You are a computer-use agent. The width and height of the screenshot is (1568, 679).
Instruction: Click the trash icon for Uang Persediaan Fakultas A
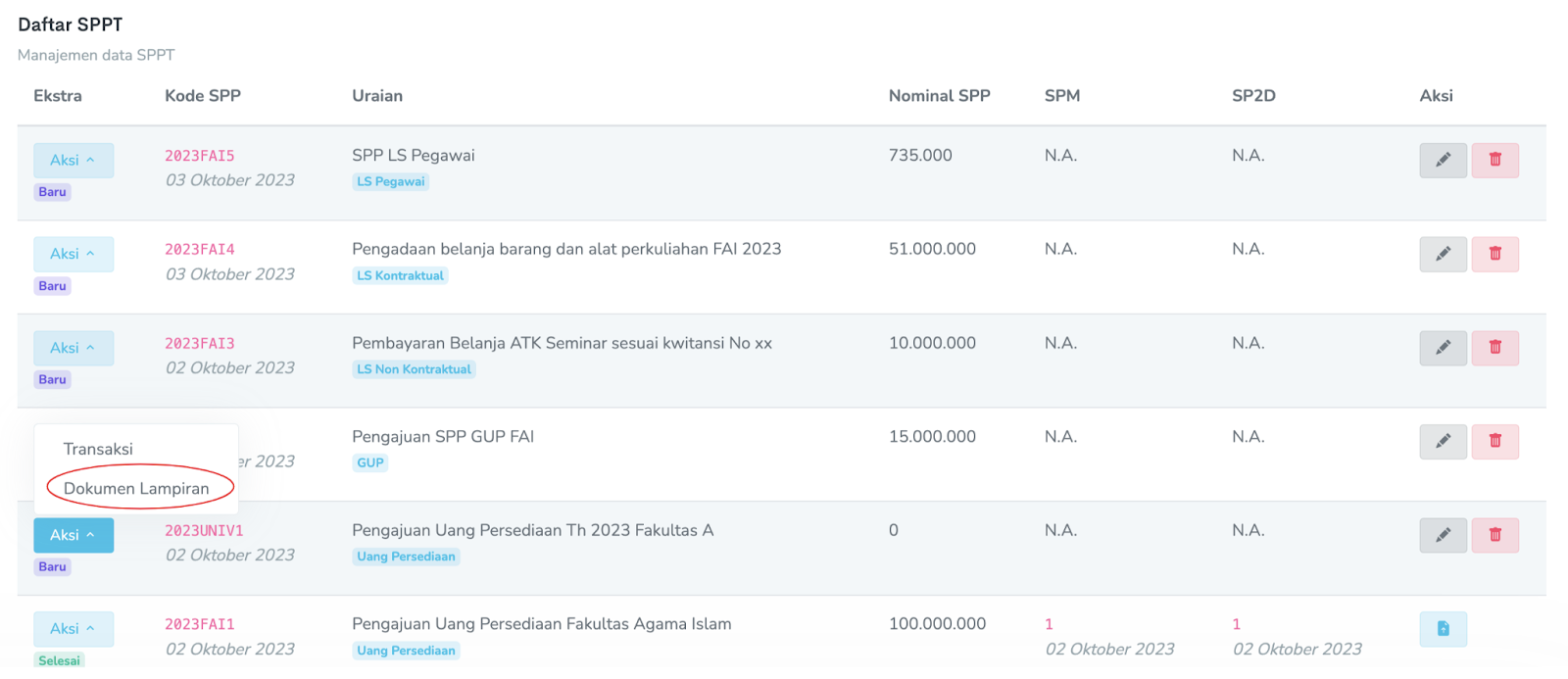coord(1494,535)
